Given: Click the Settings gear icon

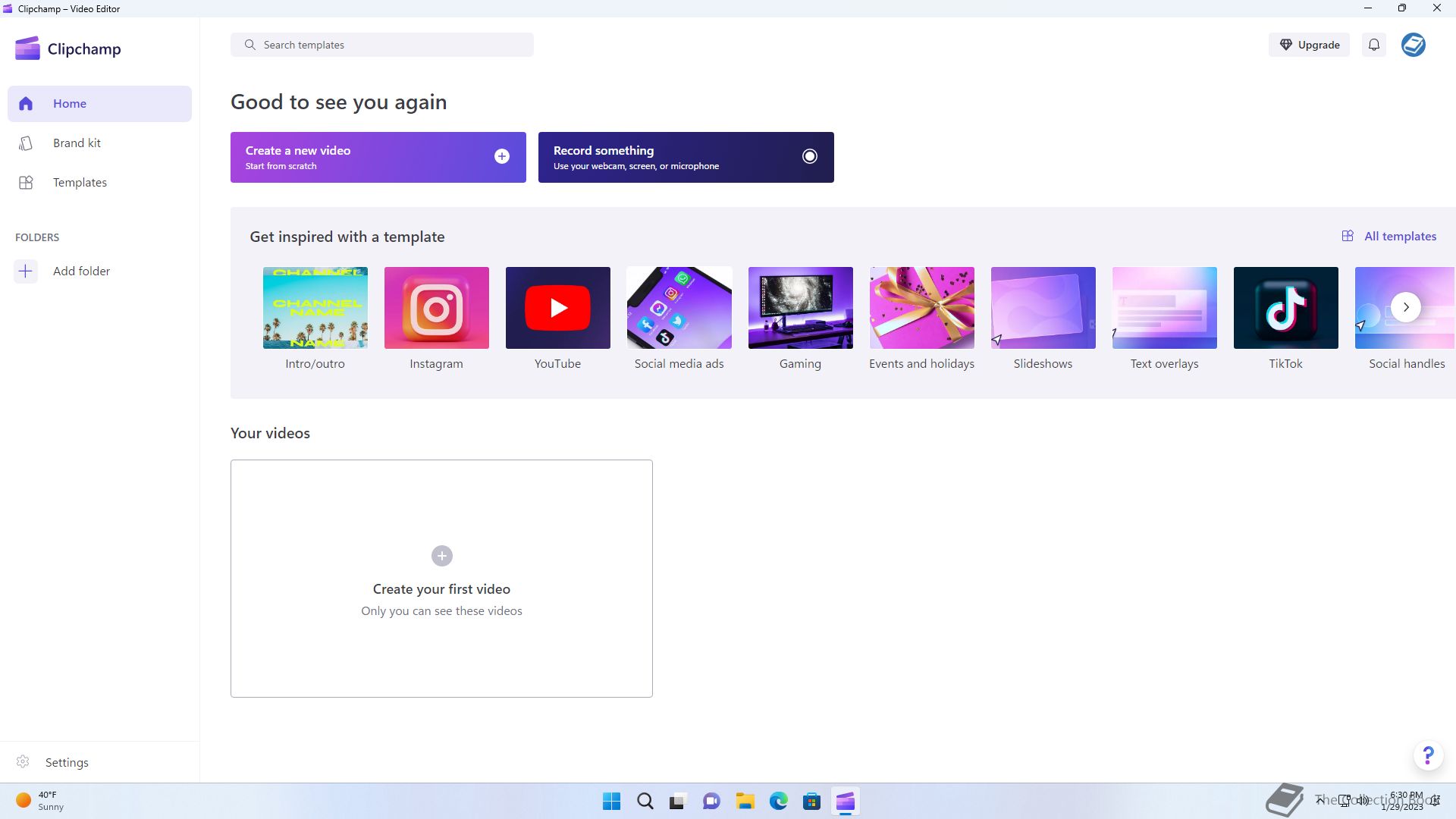Looking at the screenshot, I should (x=24, y=762).
